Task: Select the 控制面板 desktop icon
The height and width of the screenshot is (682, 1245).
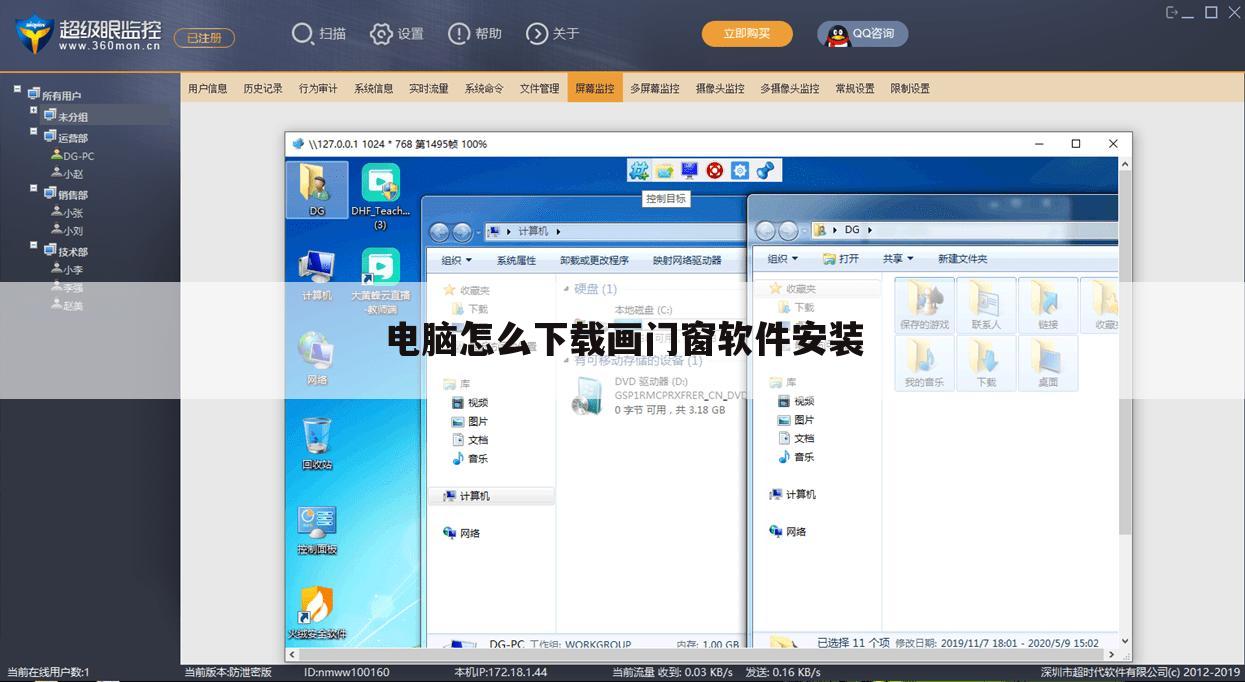Action: [x=317, y=530]
